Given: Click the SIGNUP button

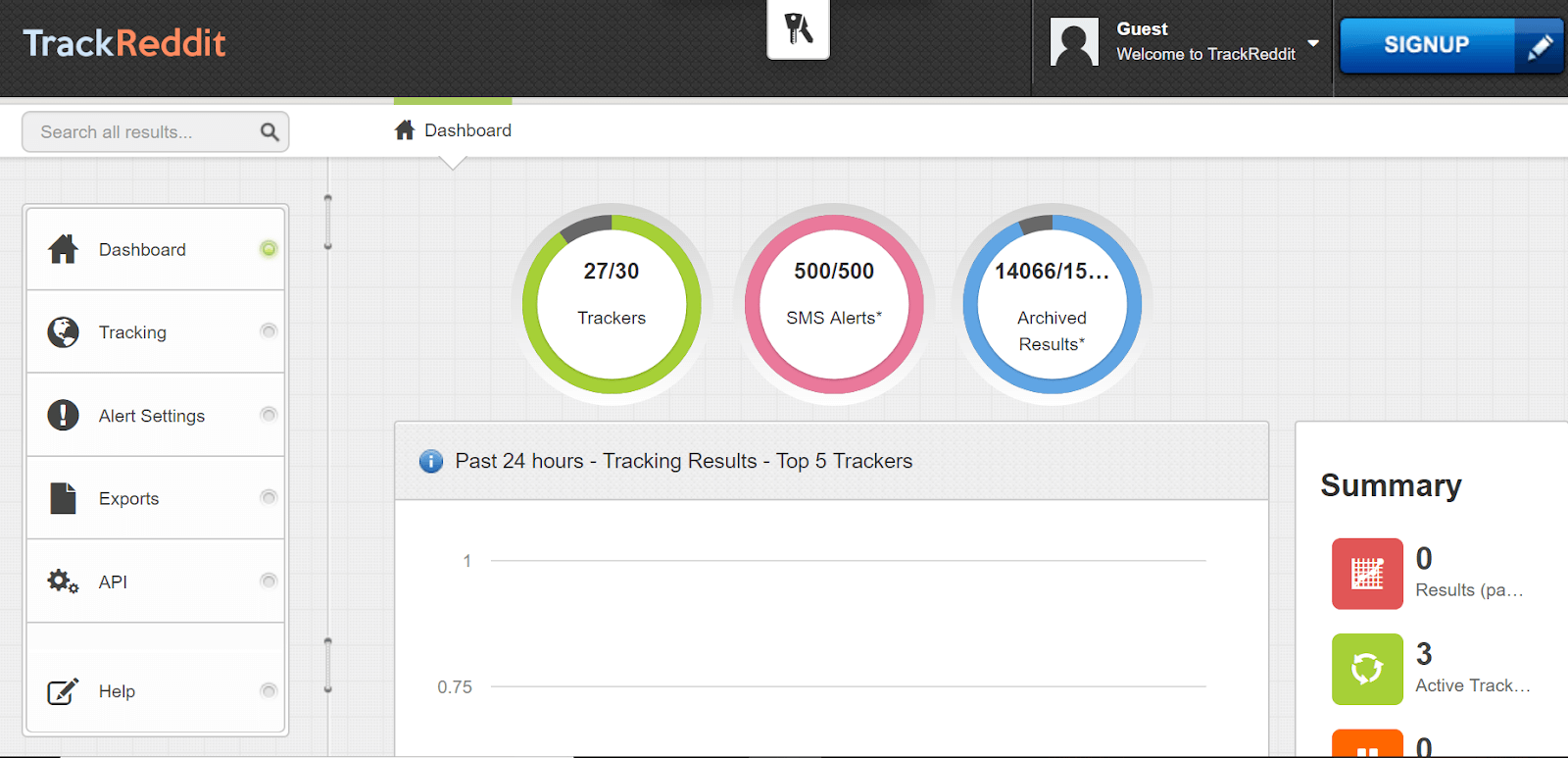Looking at the screenshot, I should tap(1427, 45).
